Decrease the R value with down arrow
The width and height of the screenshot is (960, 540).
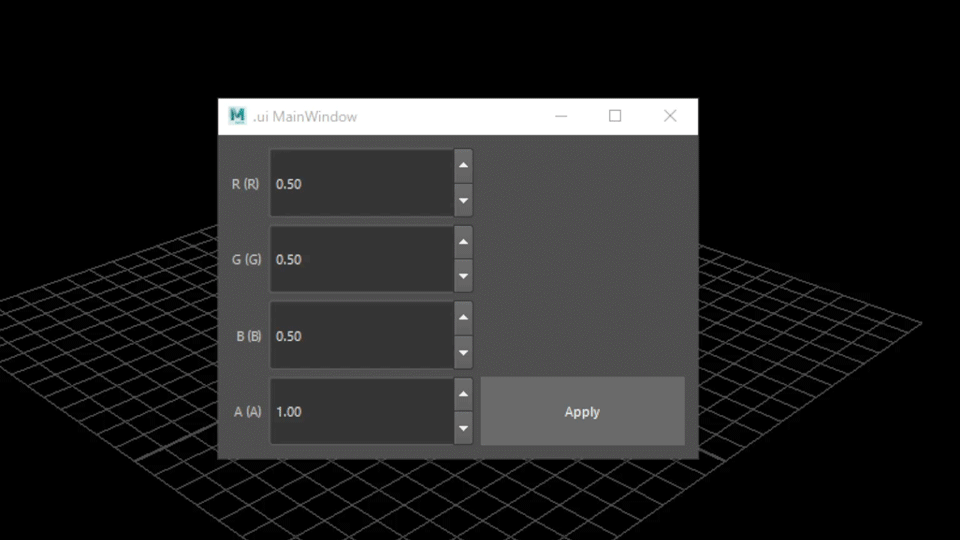coord(463,200)
